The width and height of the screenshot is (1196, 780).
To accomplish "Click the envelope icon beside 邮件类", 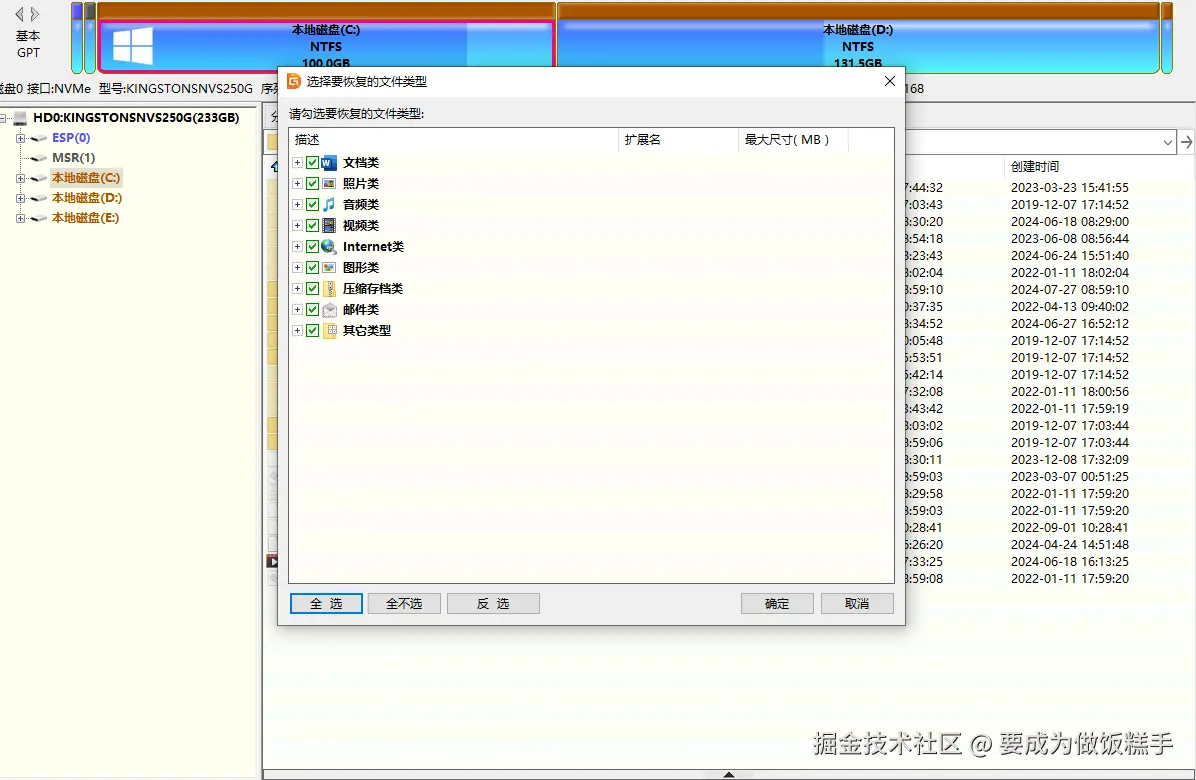I will 328,309.
